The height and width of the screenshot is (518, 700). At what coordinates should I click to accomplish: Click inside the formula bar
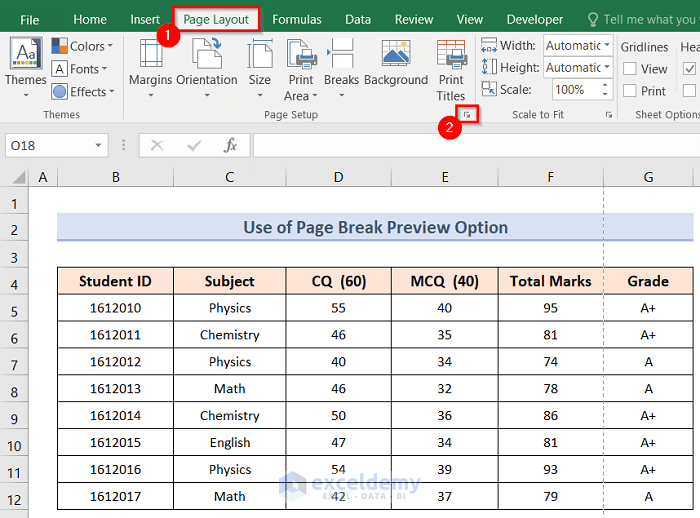(476, 145)
